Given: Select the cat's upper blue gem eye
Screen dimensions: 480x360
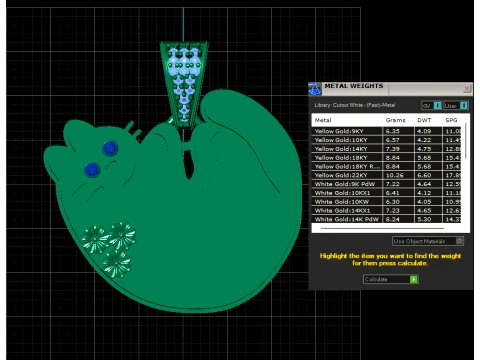Looking at the screenshot, I should (110, 148).
